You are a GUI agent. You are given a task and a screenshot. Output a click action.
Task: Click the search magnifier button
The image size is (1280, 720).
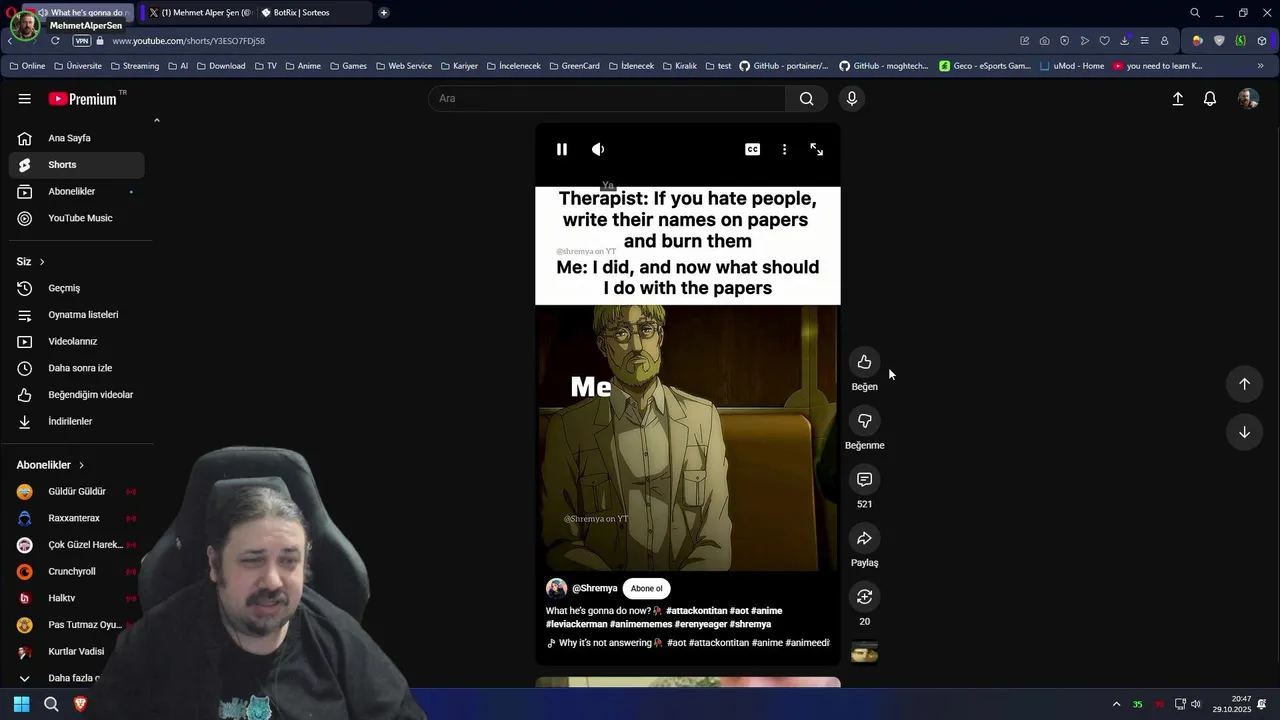point(806,98)
